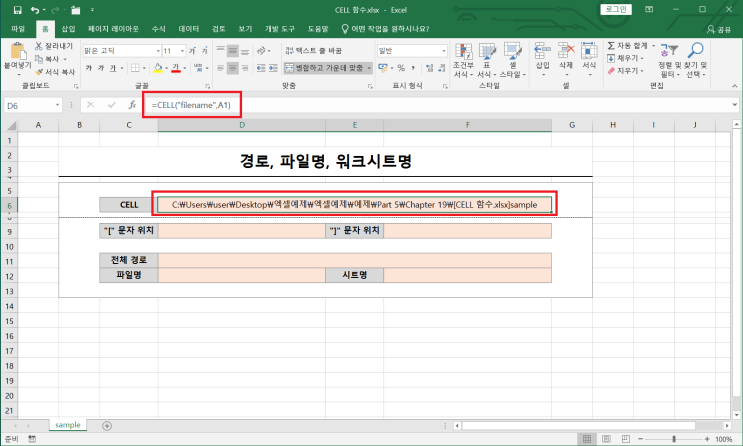Collapse the ribbon with the chevron
The width and height of the screenshot is (743, 446).
click(x=734, y=86)
